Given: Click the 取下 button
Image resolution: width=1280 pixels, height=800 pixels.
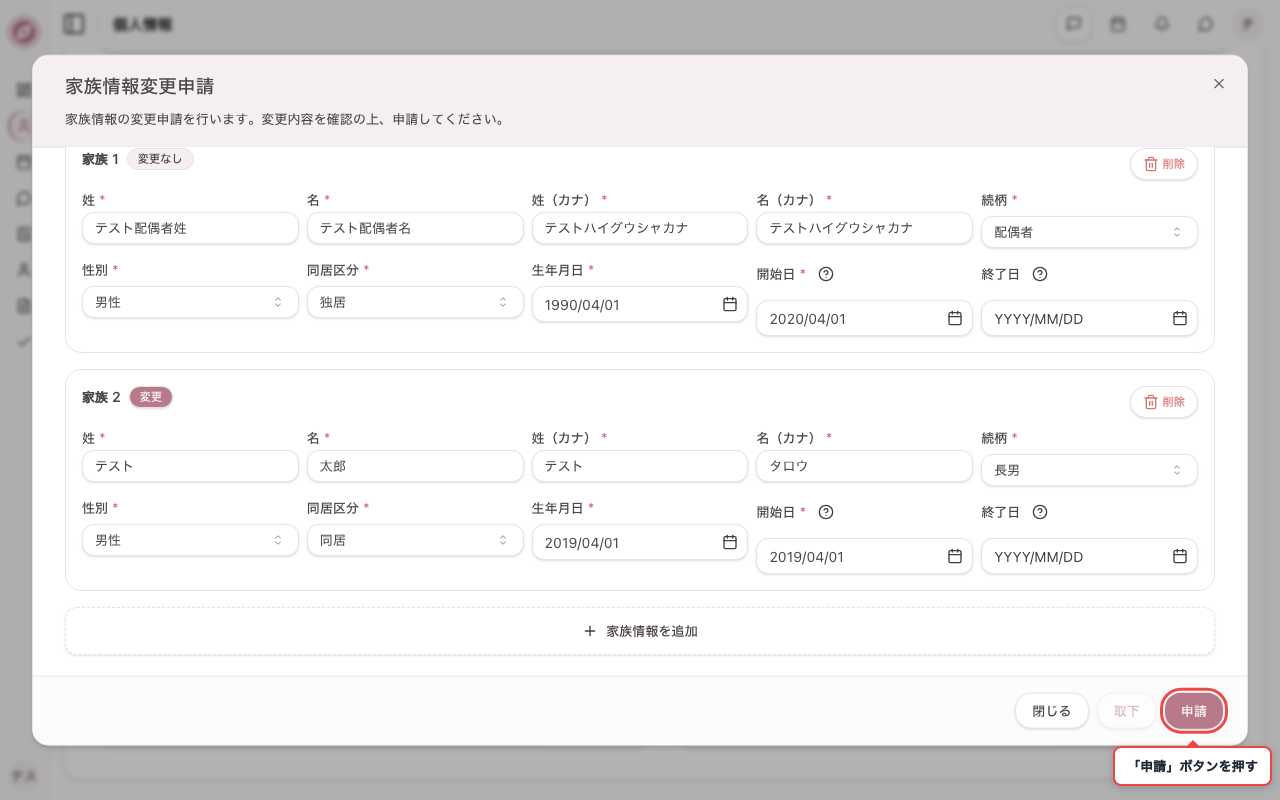Looking at the screenshot, I should (1127, 711).
